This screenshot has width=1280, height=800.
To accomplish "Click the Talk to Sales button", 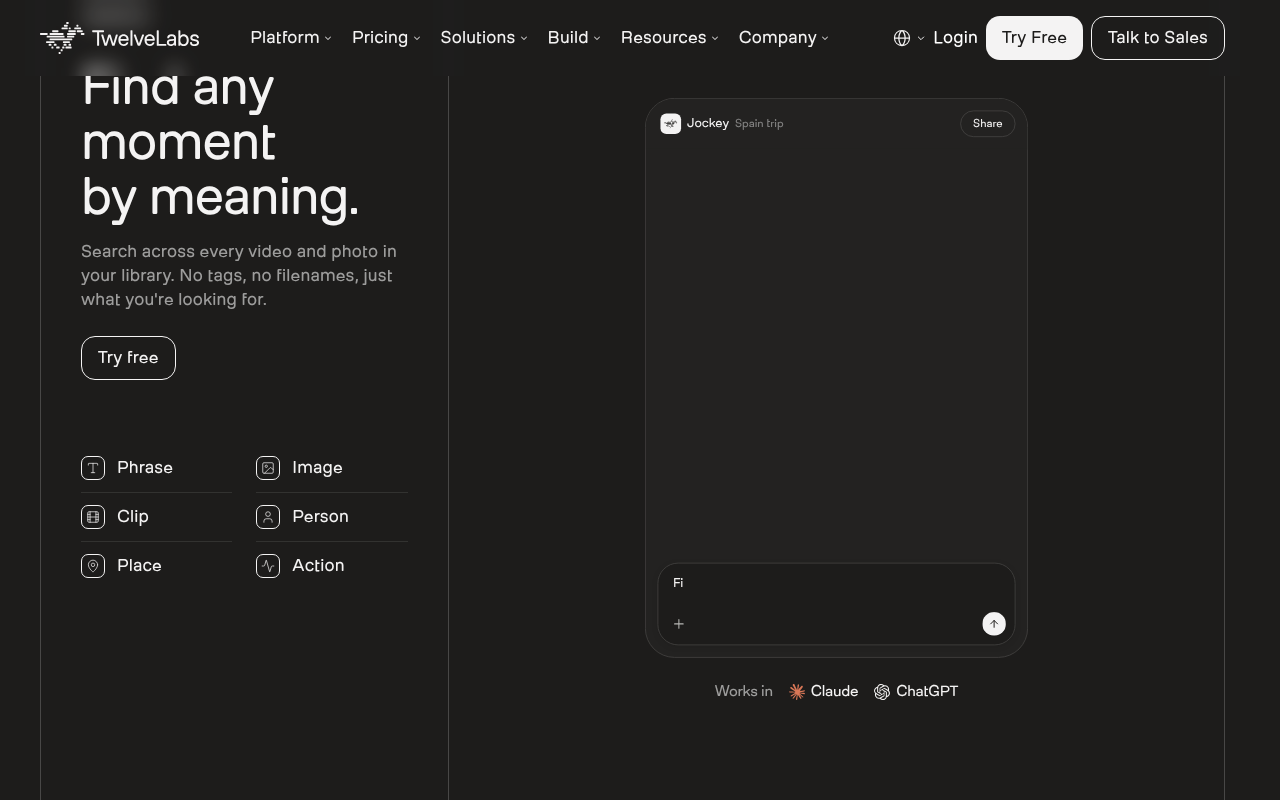I will 1158,38.
